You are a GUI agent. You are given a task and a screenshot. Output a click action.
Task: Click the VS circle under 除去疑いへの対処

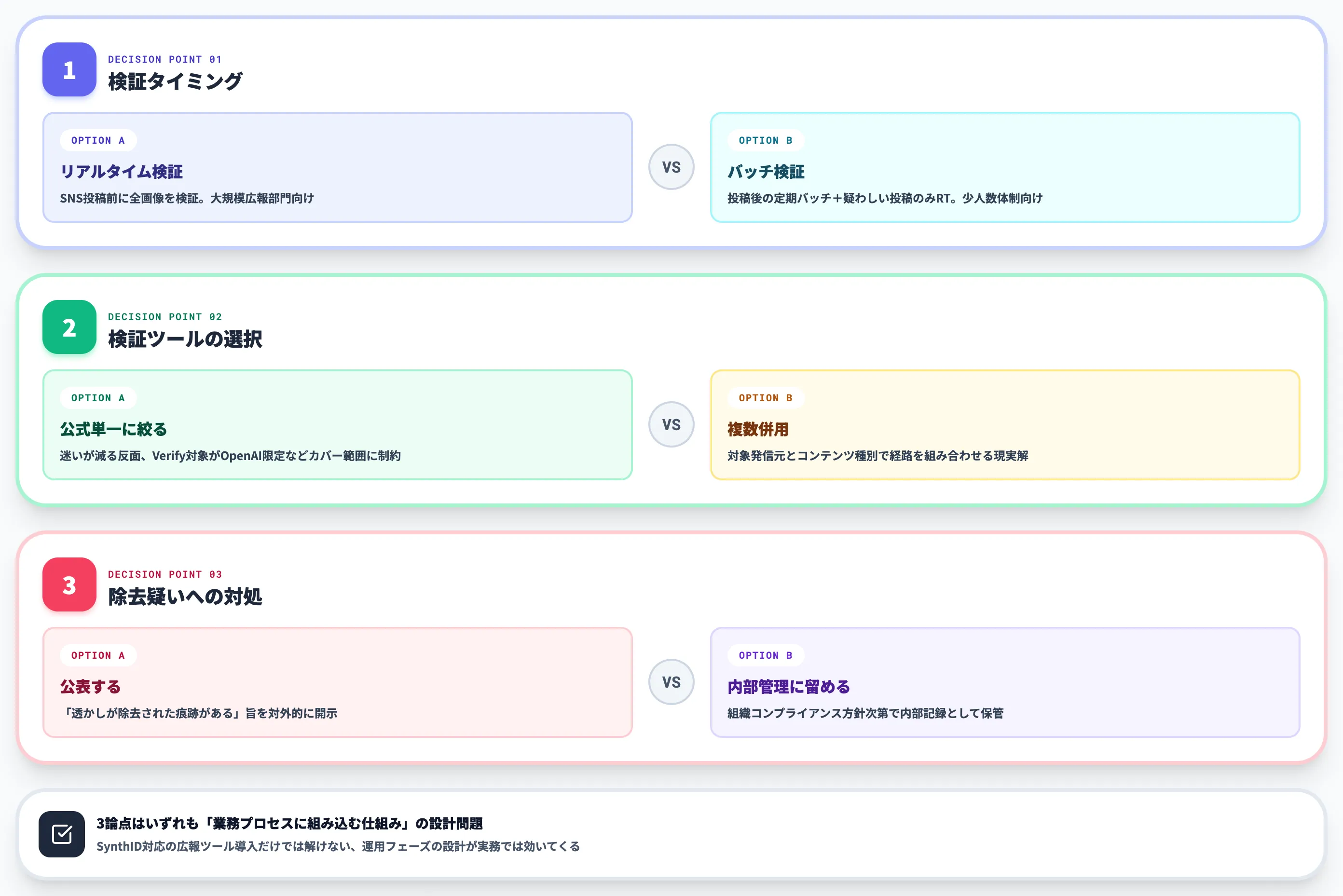click(671, 682)
